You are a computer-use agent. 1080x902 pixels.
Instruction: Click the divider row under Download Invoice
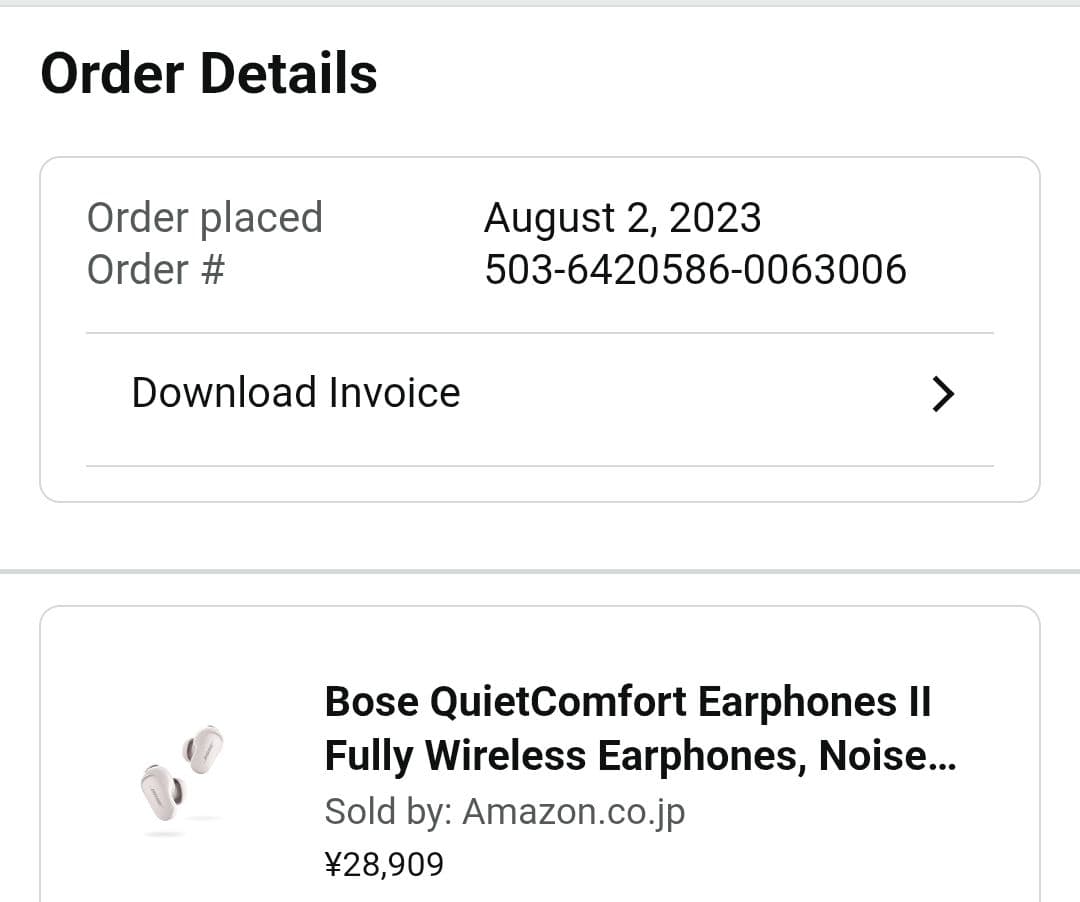pyautogui.click(x=540, y=464)
